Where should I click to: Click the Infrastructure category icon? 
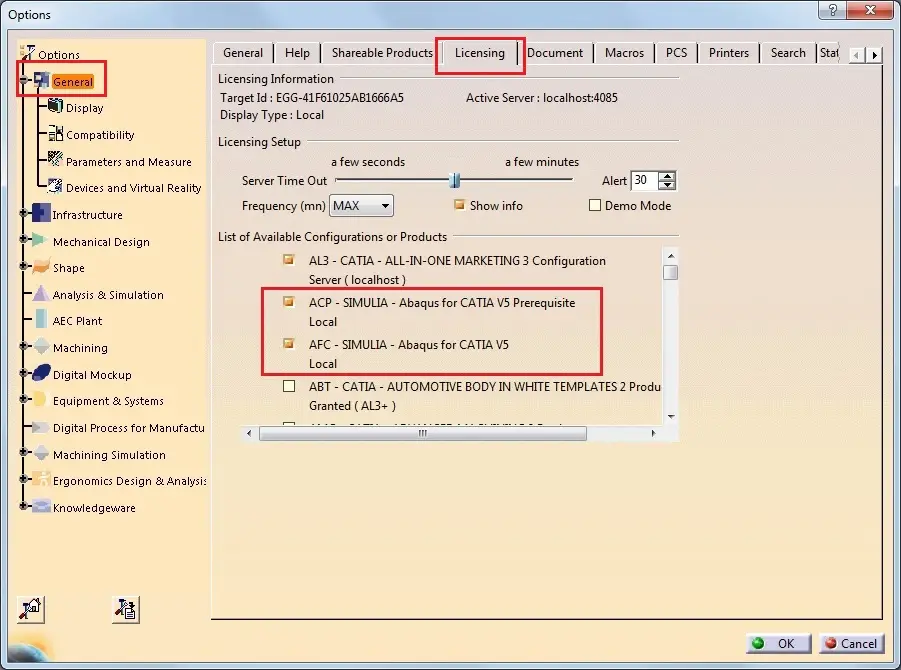(41, 213)
